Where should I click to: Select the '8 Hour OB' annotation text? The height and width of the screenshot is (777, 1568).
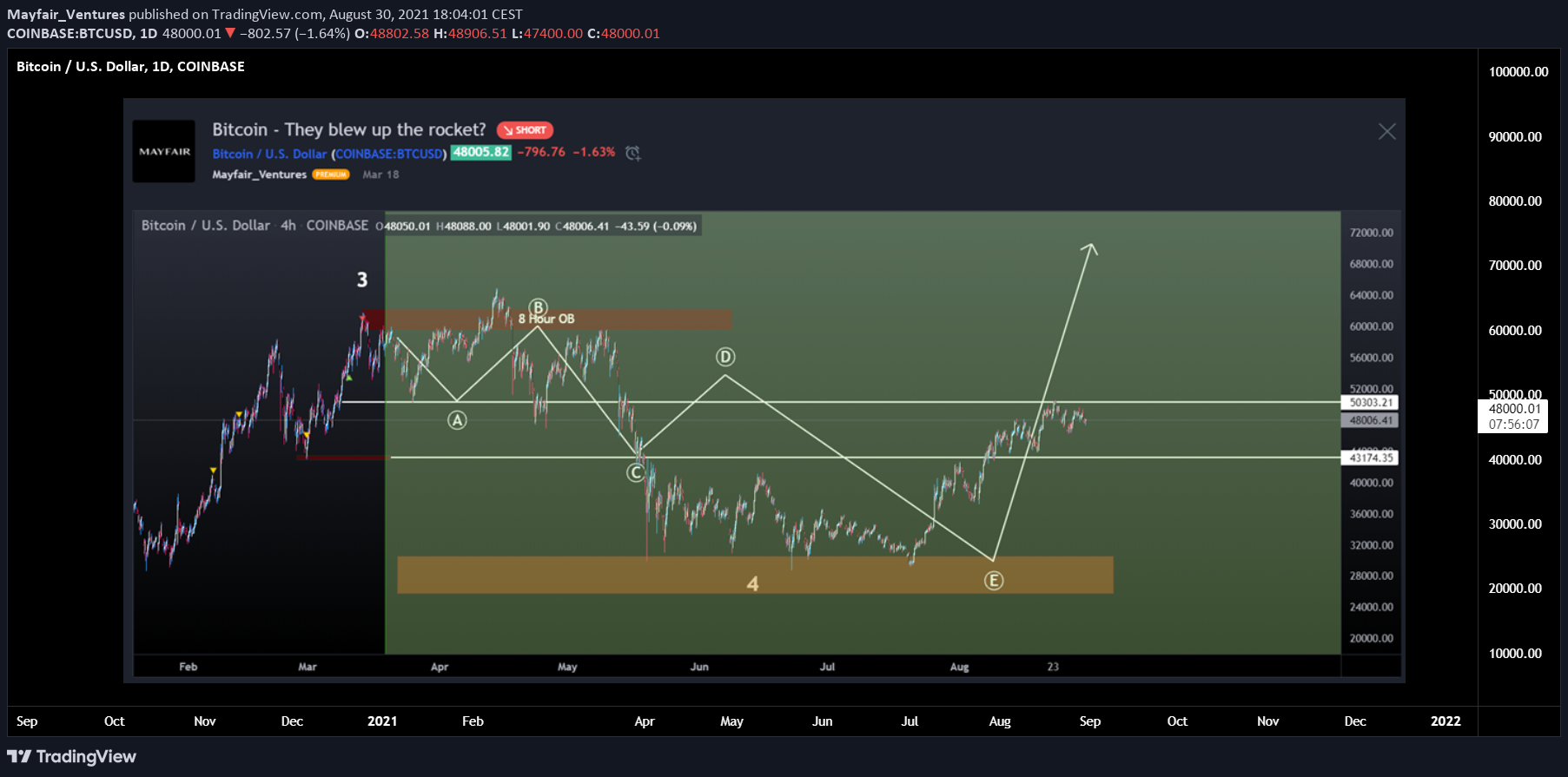point(546,319)
